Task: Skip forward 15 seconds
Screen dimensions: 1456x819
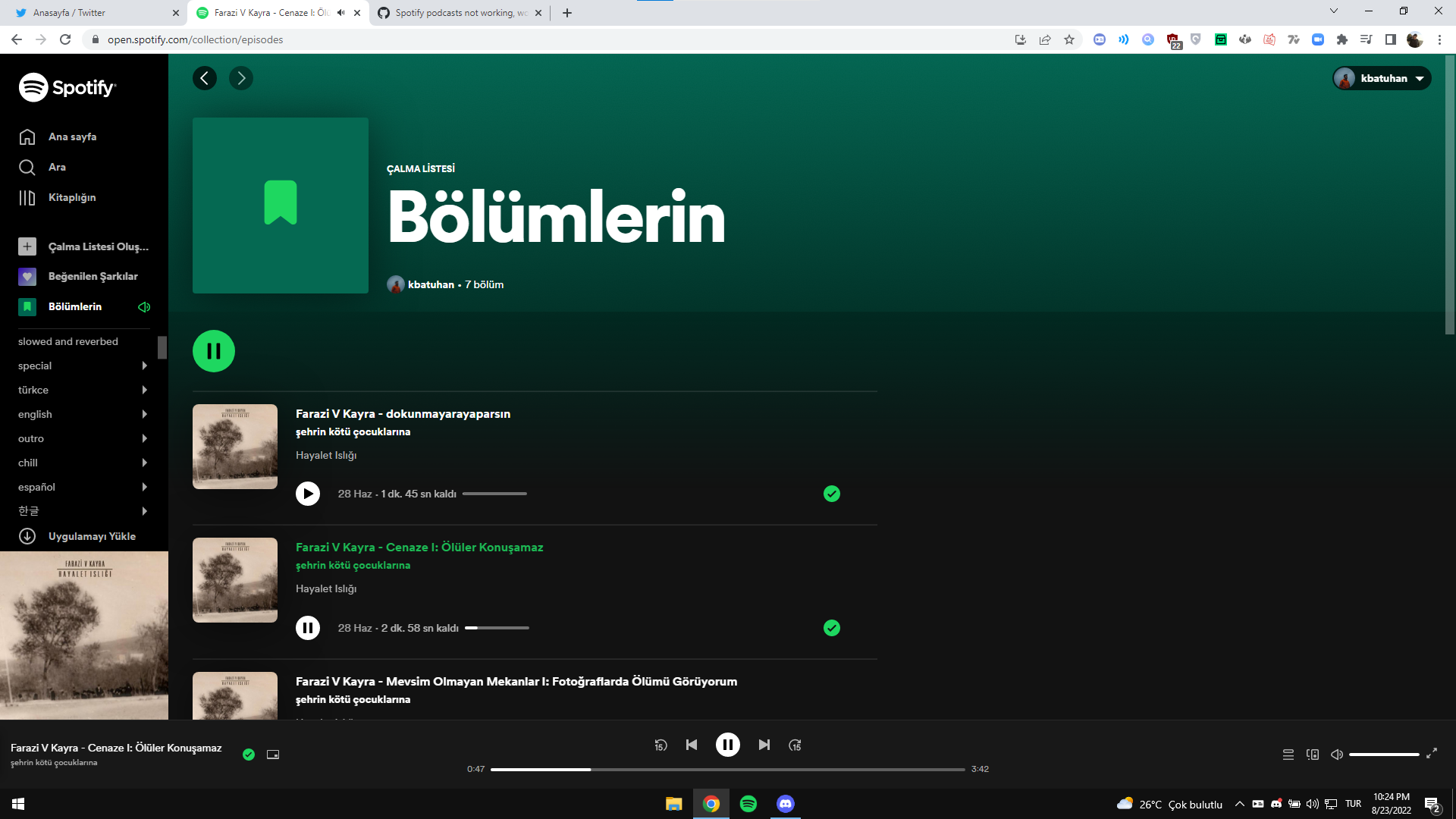Action: (795, 745)
